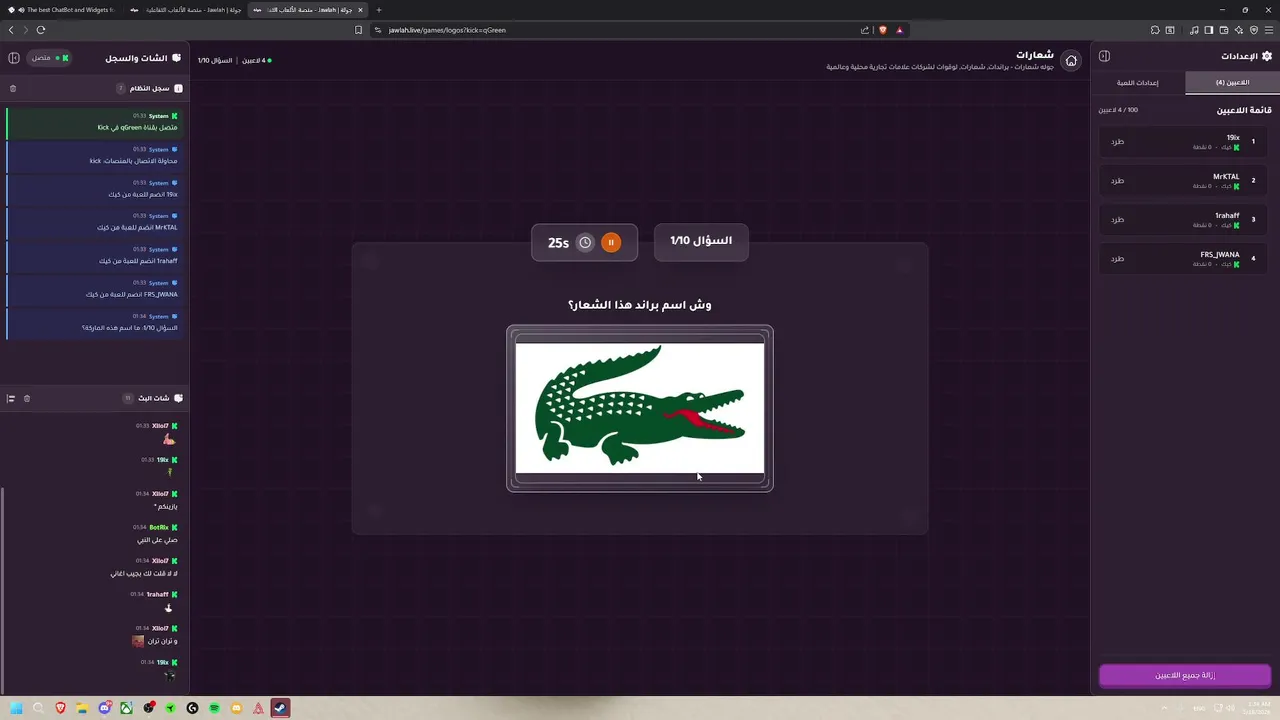This screenshot has width=1280, height=720.
Task: Toggle the browser sidebar panel icon
Action: click(x=1209, y=30)
